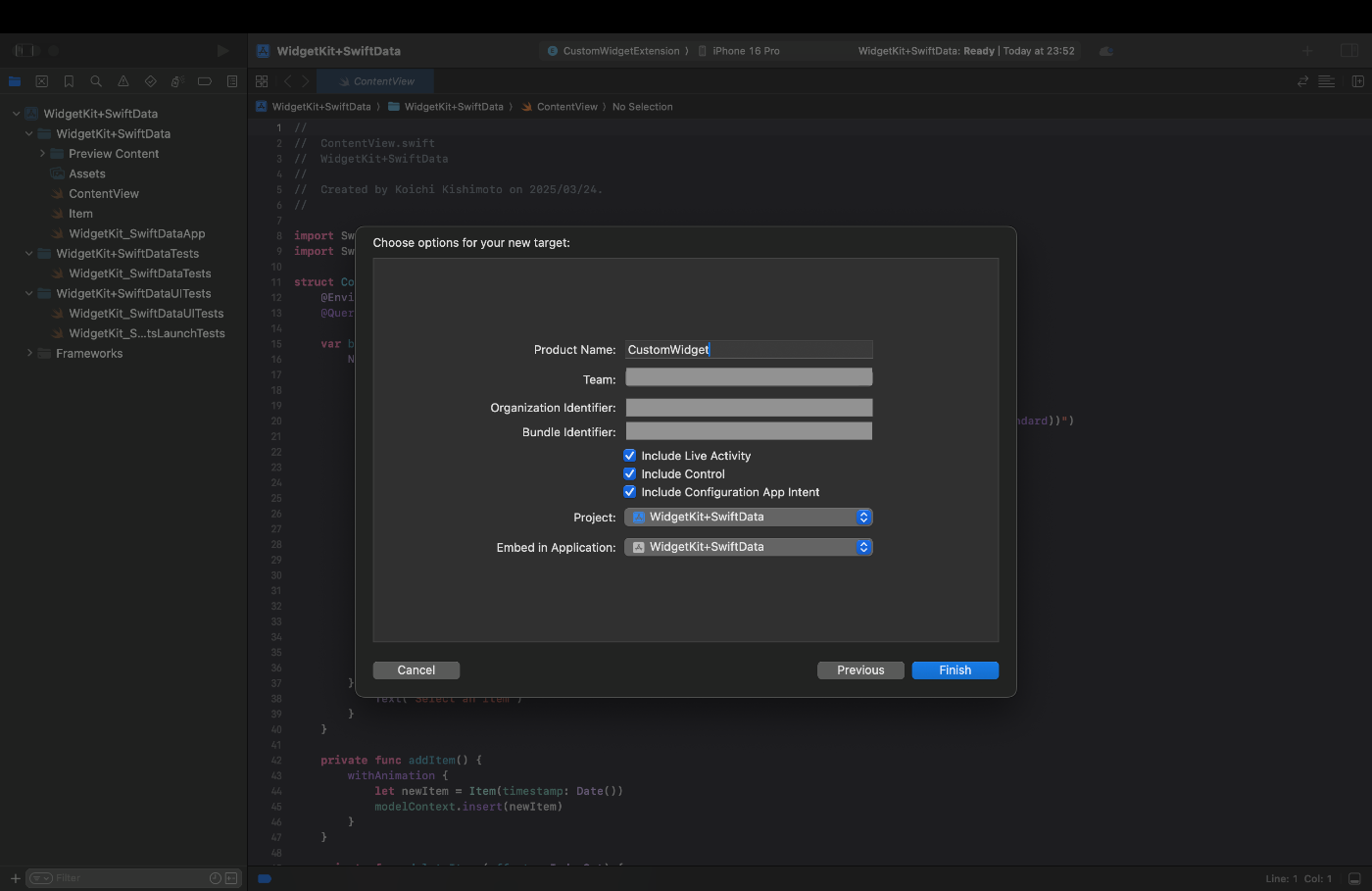The height and width of the screenshot is (891, 1372).
Task: Click the Xcode Cloud status icon
Action: coord(1106,51)
